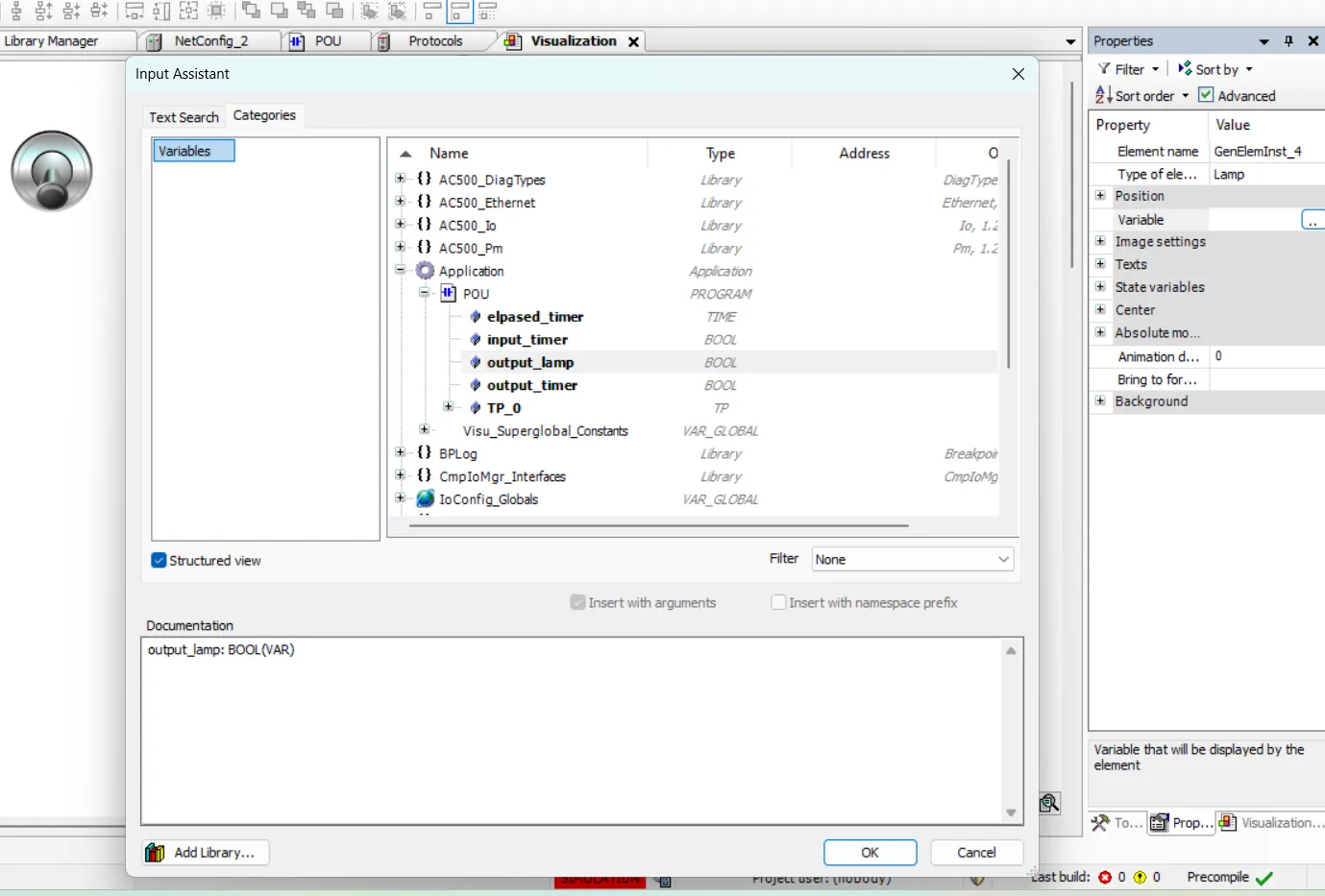Image resolution: width=1325 pixels, height=896 pixels.
Task: Click the ellipsis button in Variable row
Action: click(x=1313, y=220)
